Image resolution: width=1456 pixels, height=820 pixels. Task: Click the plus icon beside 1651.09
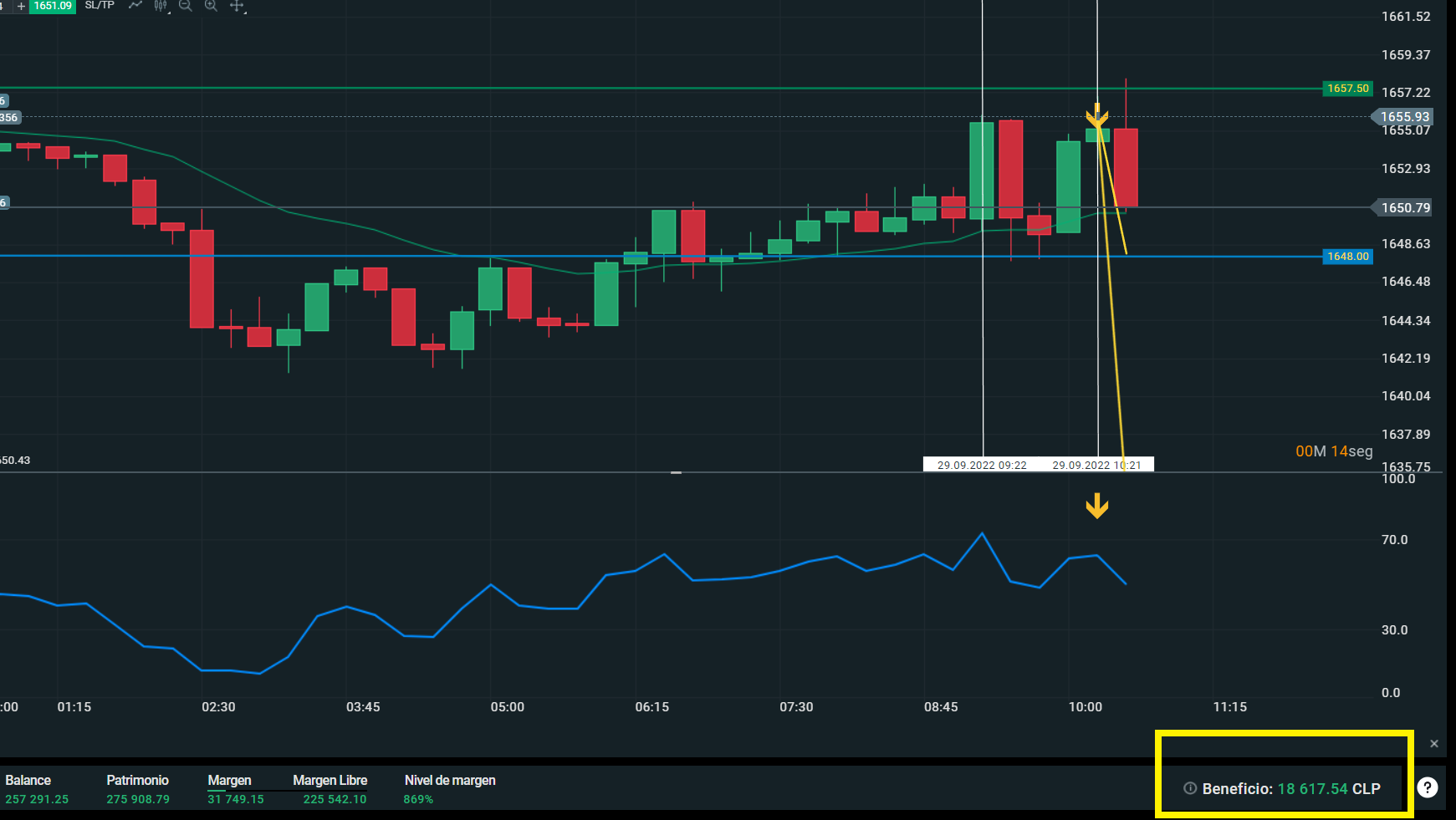click(x=21, y=6)
